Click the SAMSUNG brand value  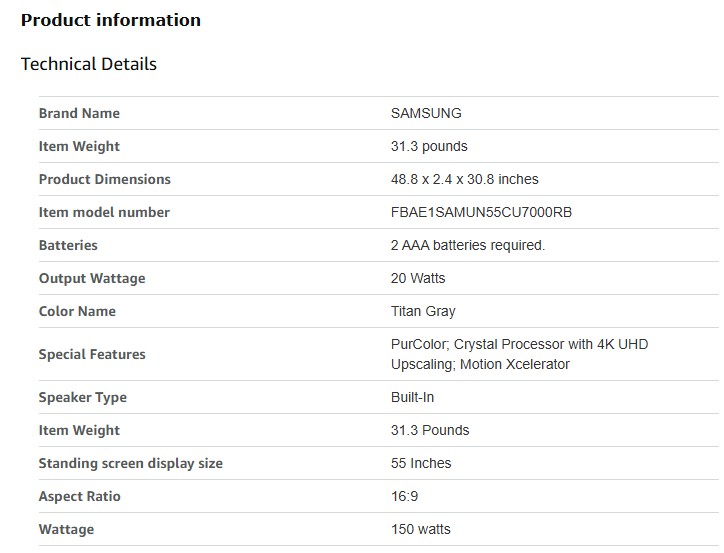(x=426, y=113)
